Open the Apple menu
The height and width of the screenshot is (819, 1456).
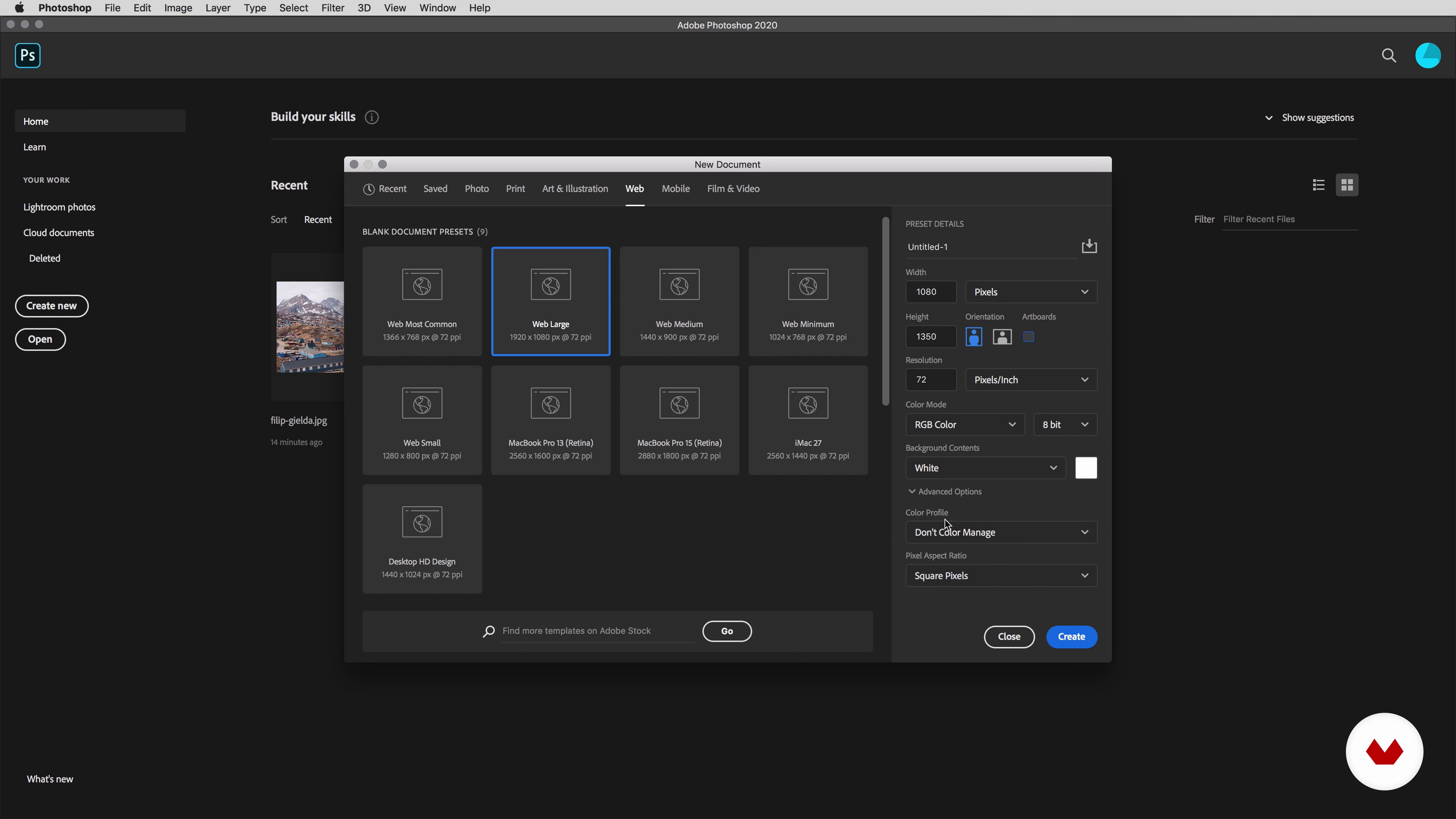[19, 8]
